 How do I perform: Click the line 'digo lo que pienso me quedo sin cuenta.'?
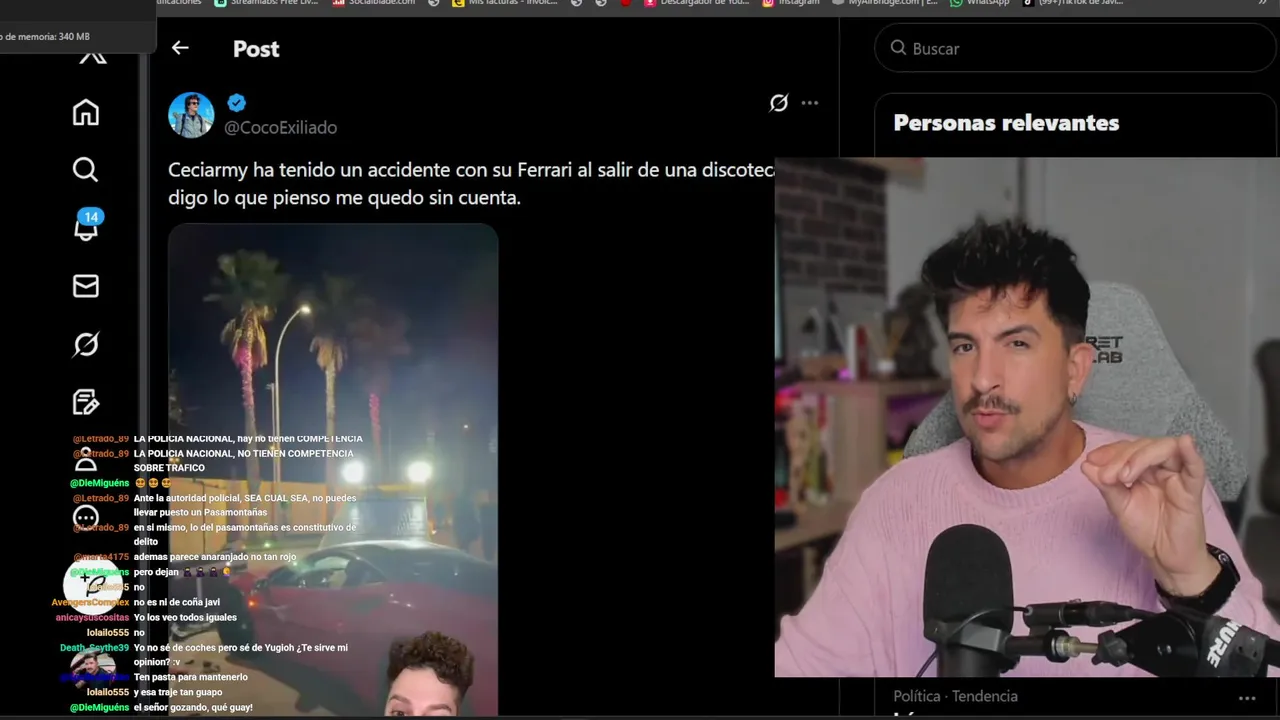pos(344,198)
